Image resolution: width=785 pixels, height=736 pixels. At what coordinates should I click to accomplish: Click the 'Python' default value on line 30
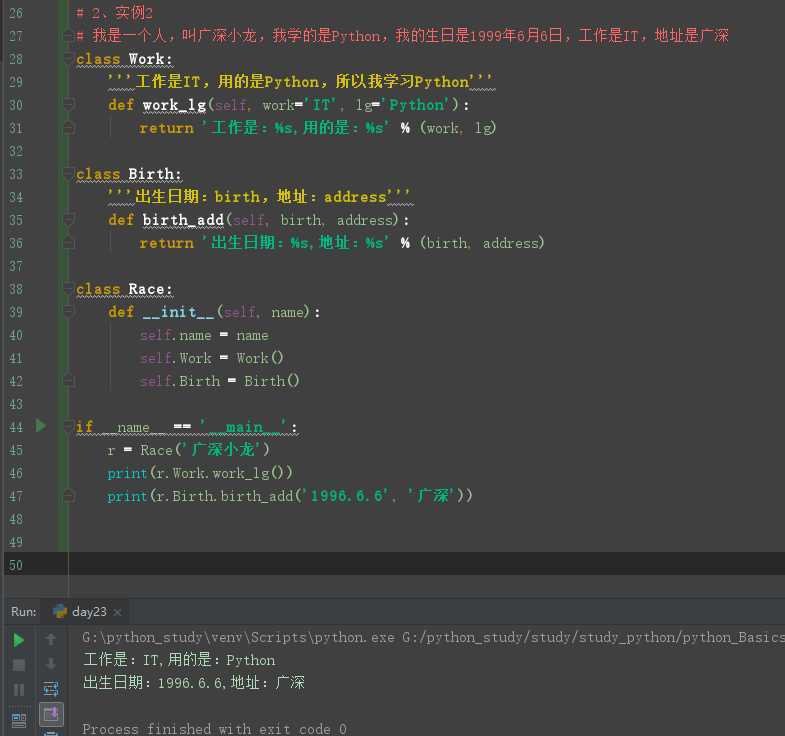coord(417,105)
